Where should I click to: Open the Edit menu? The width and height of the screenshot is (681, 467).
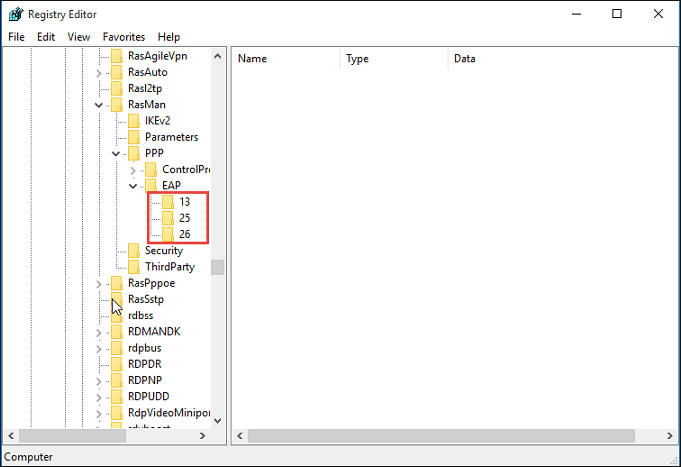pos(46,37)
